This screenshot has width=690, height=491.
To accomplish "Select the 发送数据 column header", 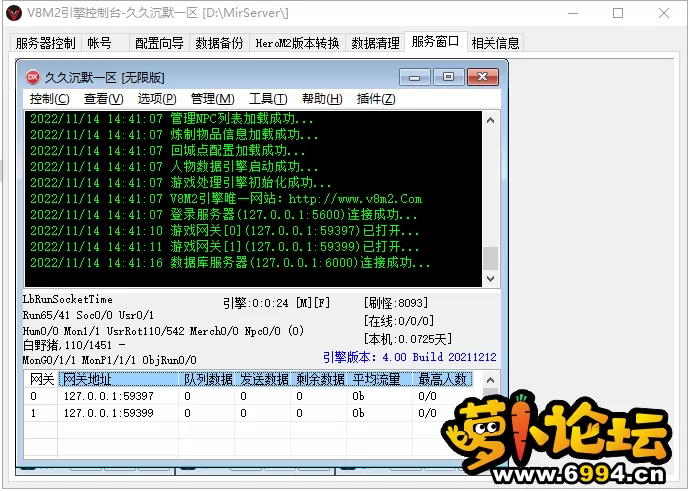I will (263, 379).
